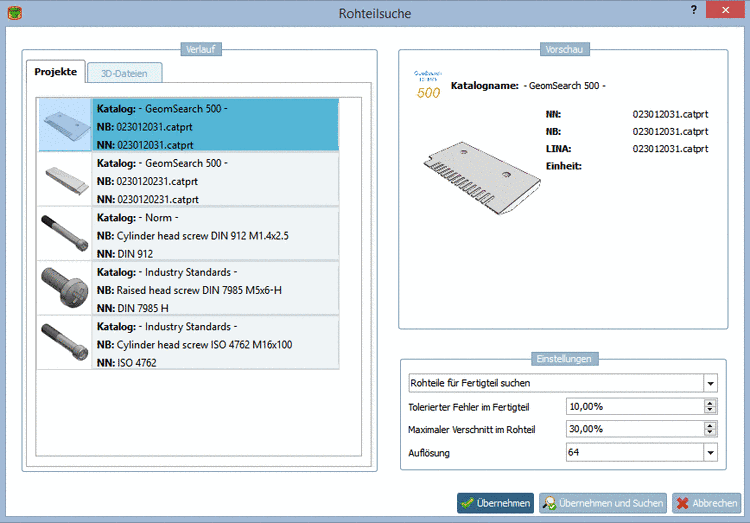
Task: Click the Maximaler Verschnitt im Rohteil value field
Action: coord(635,429)
